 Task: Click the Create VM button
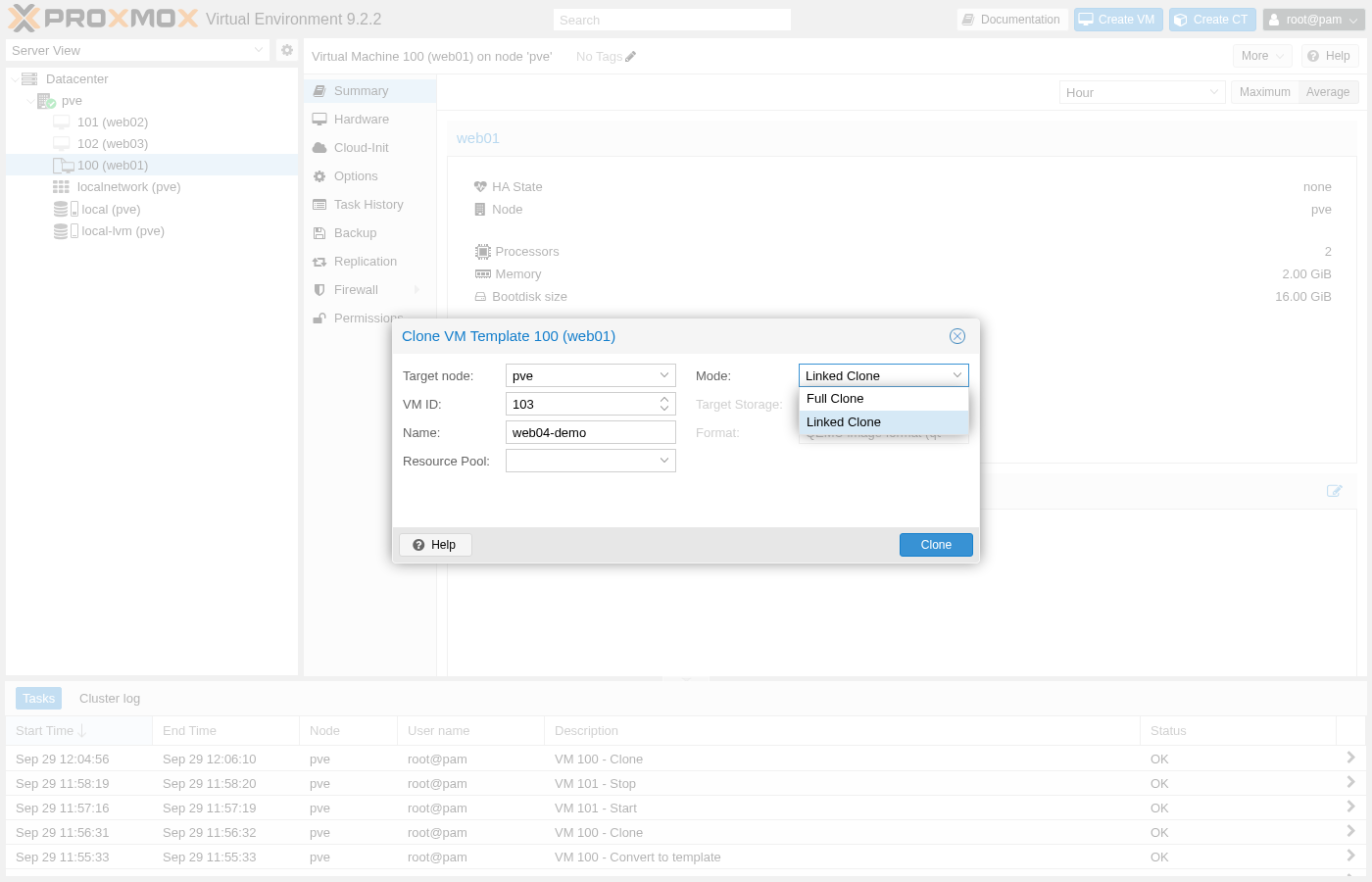[x=1118, y=20]
